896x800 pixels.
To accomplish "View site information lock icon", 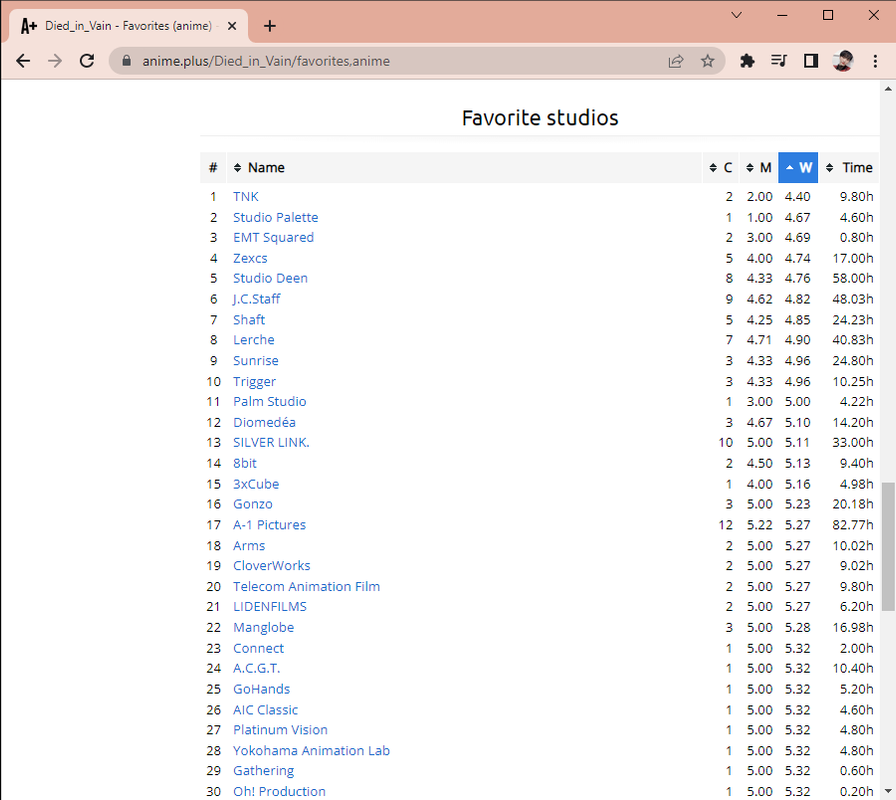I will pos(127,61).
